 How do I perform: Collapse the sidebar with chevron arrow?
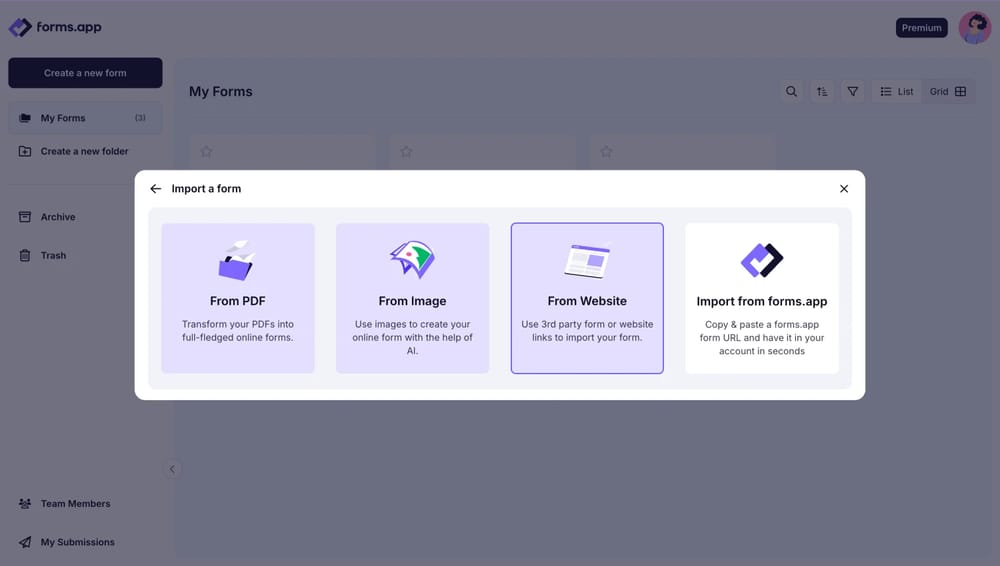tap(172, 469)
